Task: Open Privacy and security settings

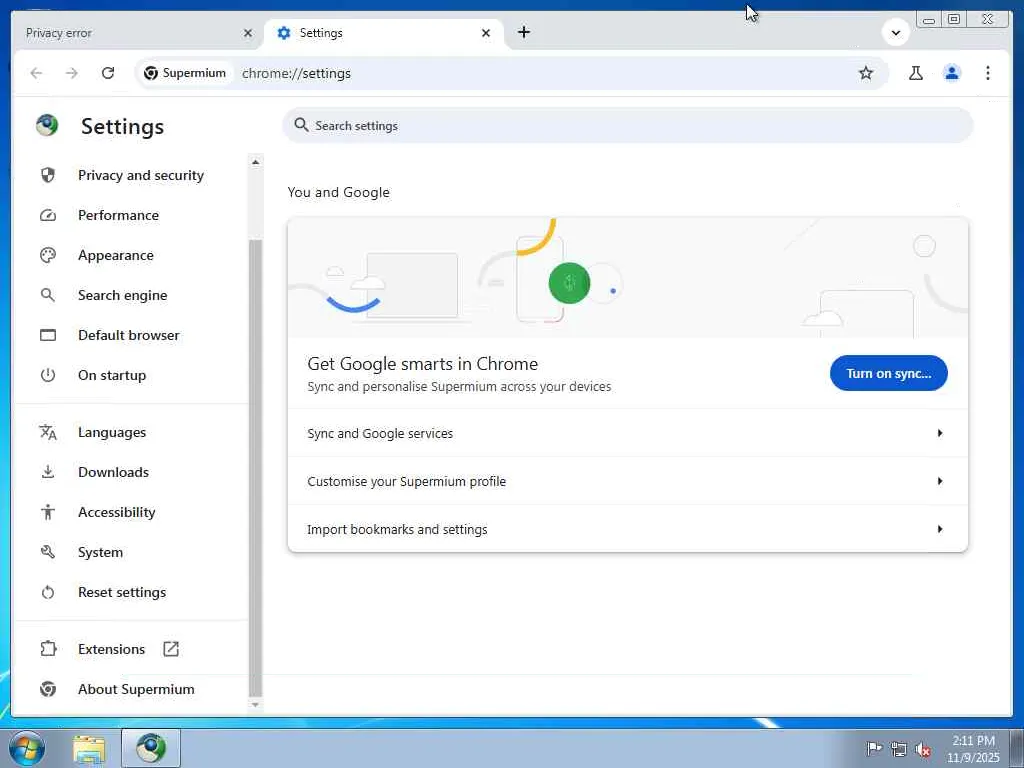Action: 140,175
